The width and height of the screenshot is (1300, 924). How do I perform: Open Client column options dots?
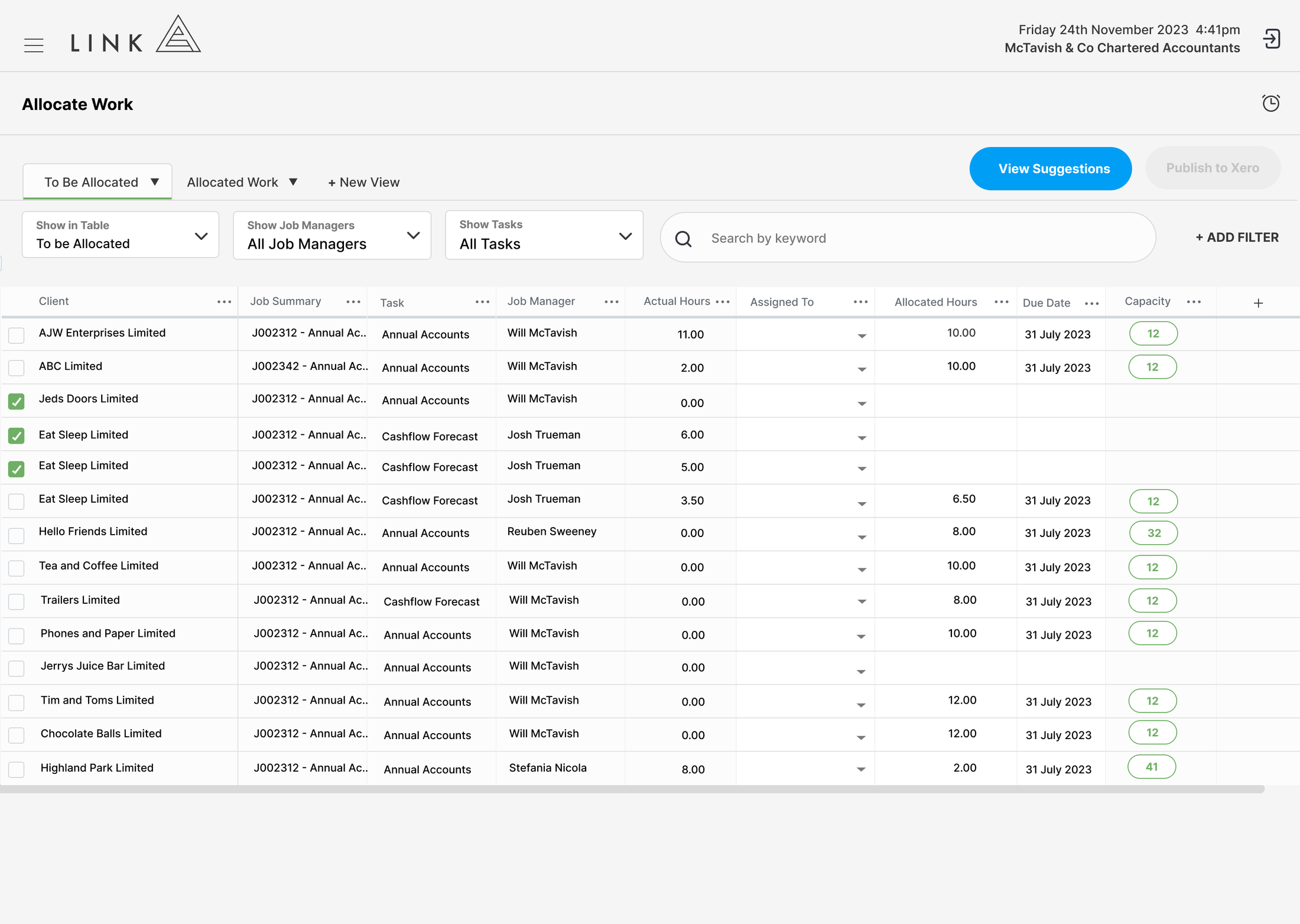224,302
